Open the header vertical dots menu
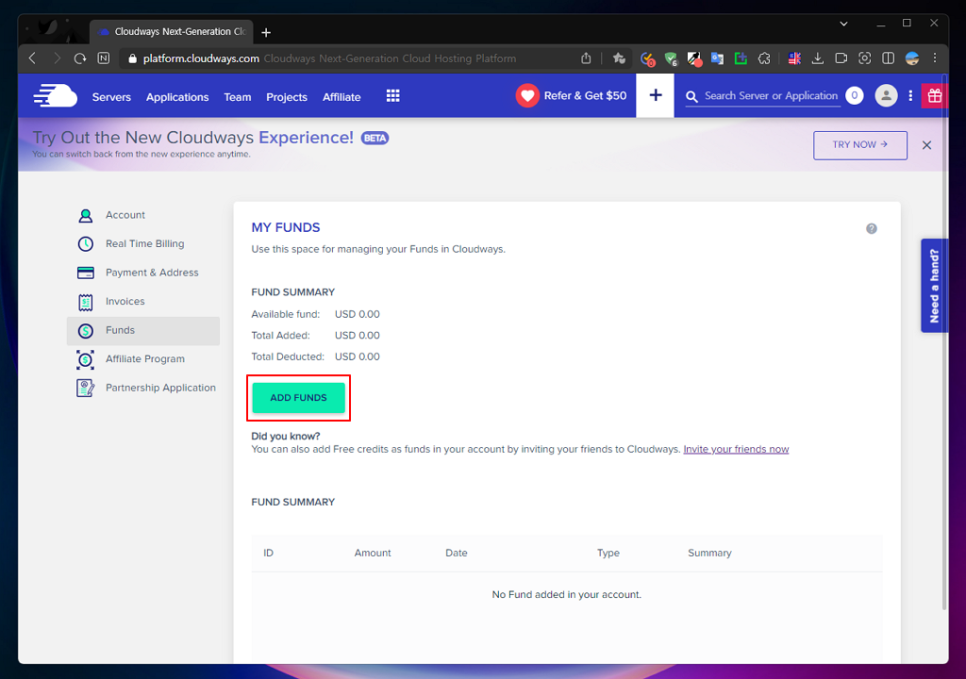966x679 pixels. tap(911, 96)
